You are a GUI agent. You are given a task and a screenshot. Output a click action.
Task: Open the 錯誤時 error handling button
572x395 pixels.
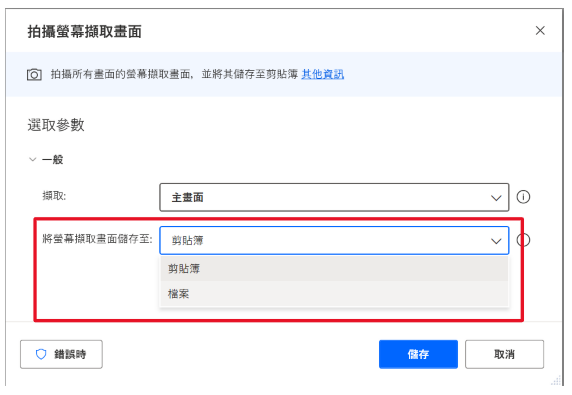(x=61, y=354)
